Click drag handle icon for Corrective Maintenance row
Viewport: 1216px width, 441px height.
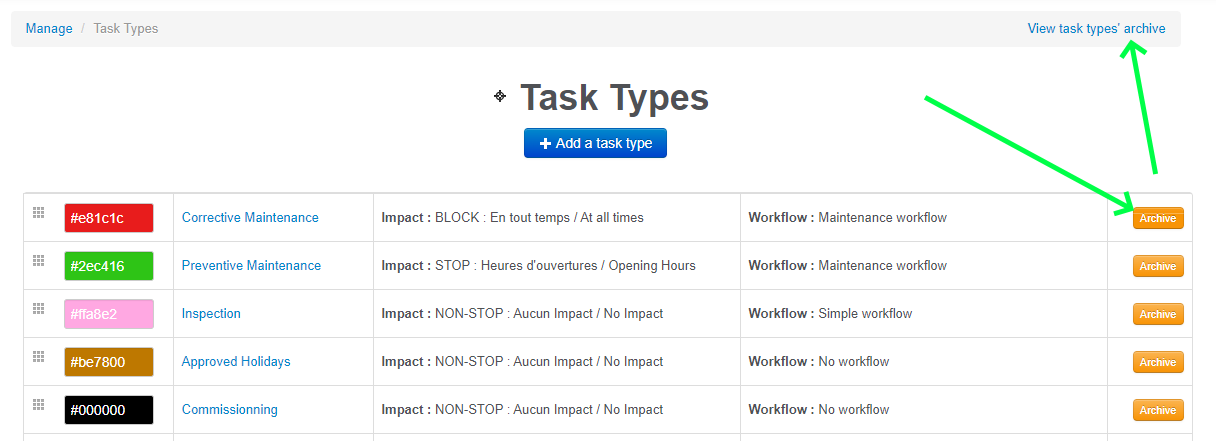pos(39,212)
